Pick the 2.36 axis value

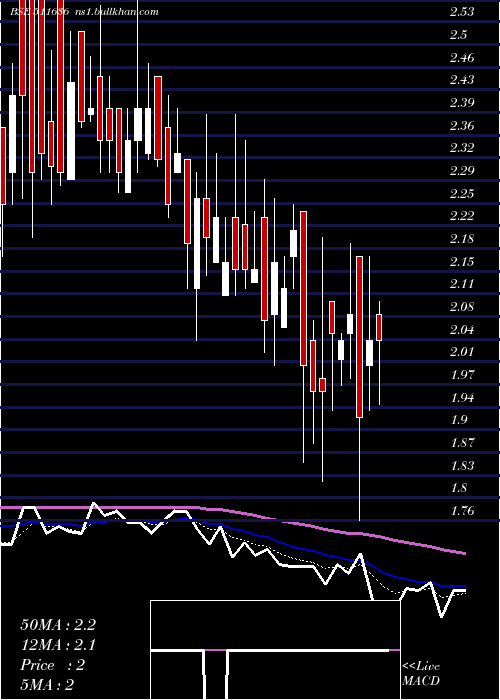462,125
